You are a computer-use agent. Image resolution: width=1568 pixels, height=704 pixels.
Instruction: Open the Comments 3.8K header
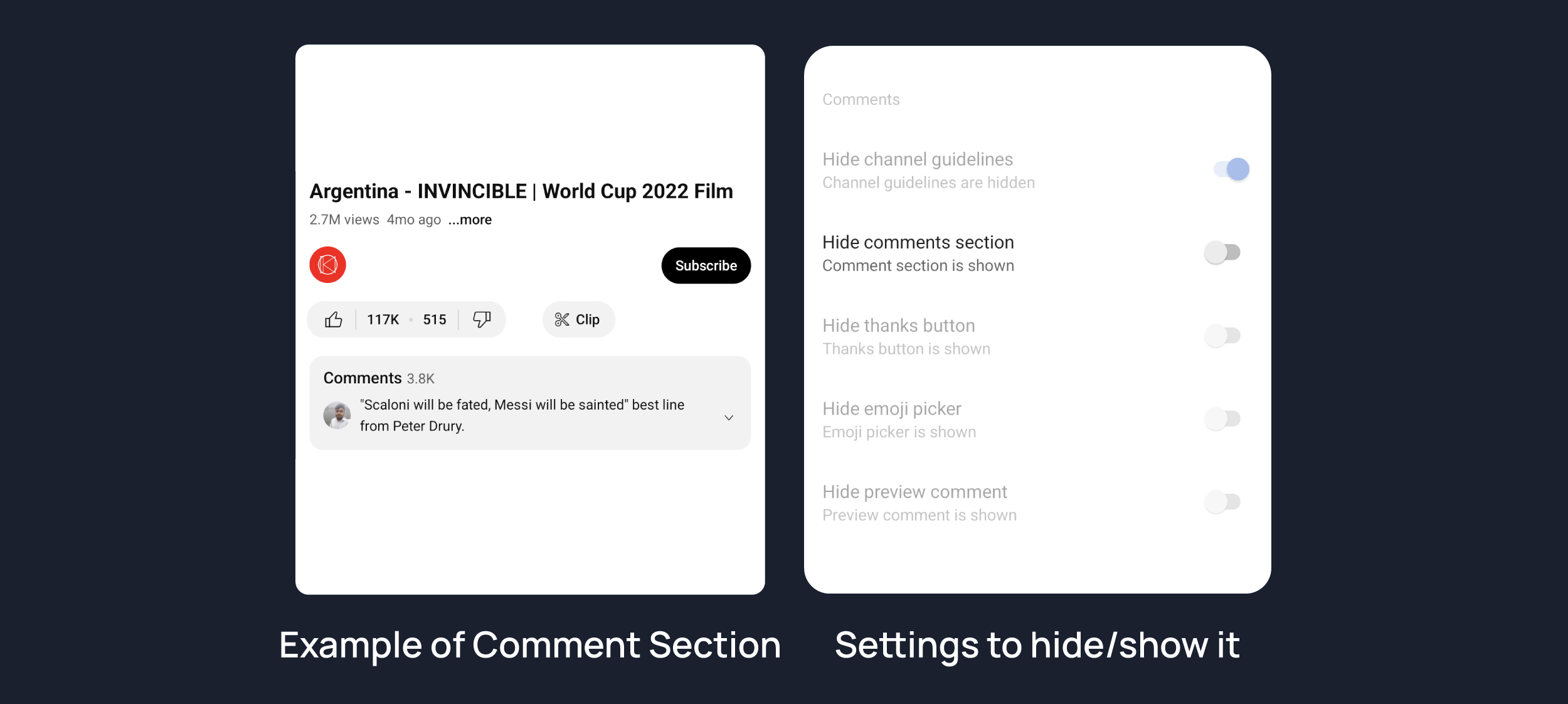[379, 378]
